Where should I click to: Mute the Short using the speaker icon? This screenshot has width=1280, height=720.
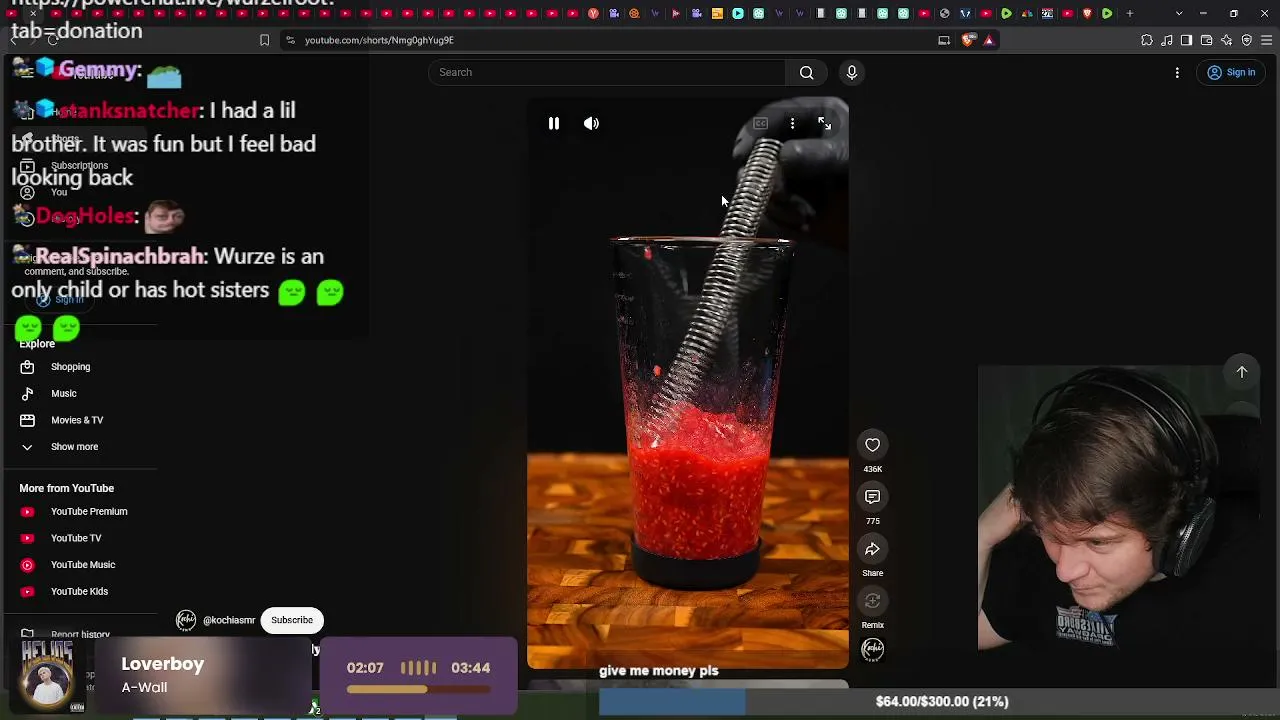coord(591,123)
